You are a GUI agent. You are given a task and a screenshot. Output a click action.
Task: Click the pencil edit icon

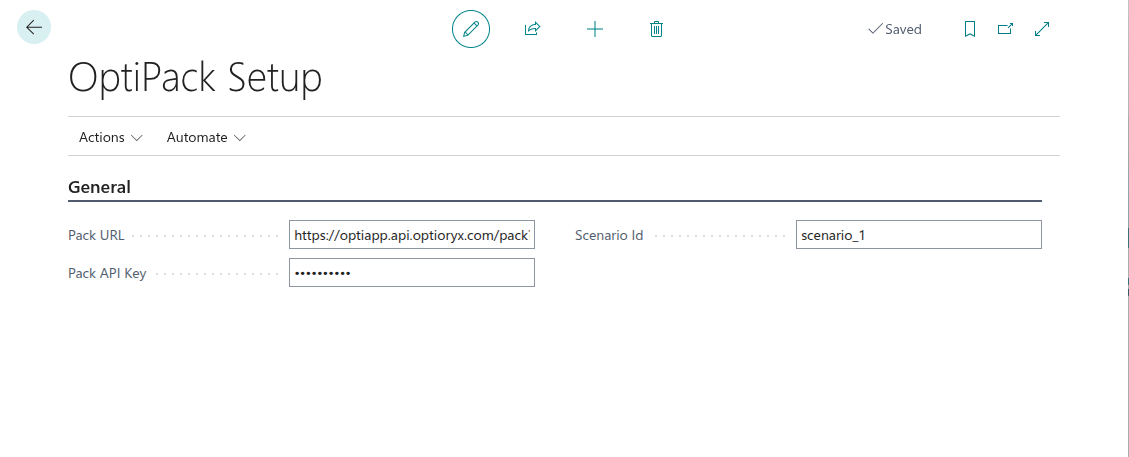click(x=471, y=29)
